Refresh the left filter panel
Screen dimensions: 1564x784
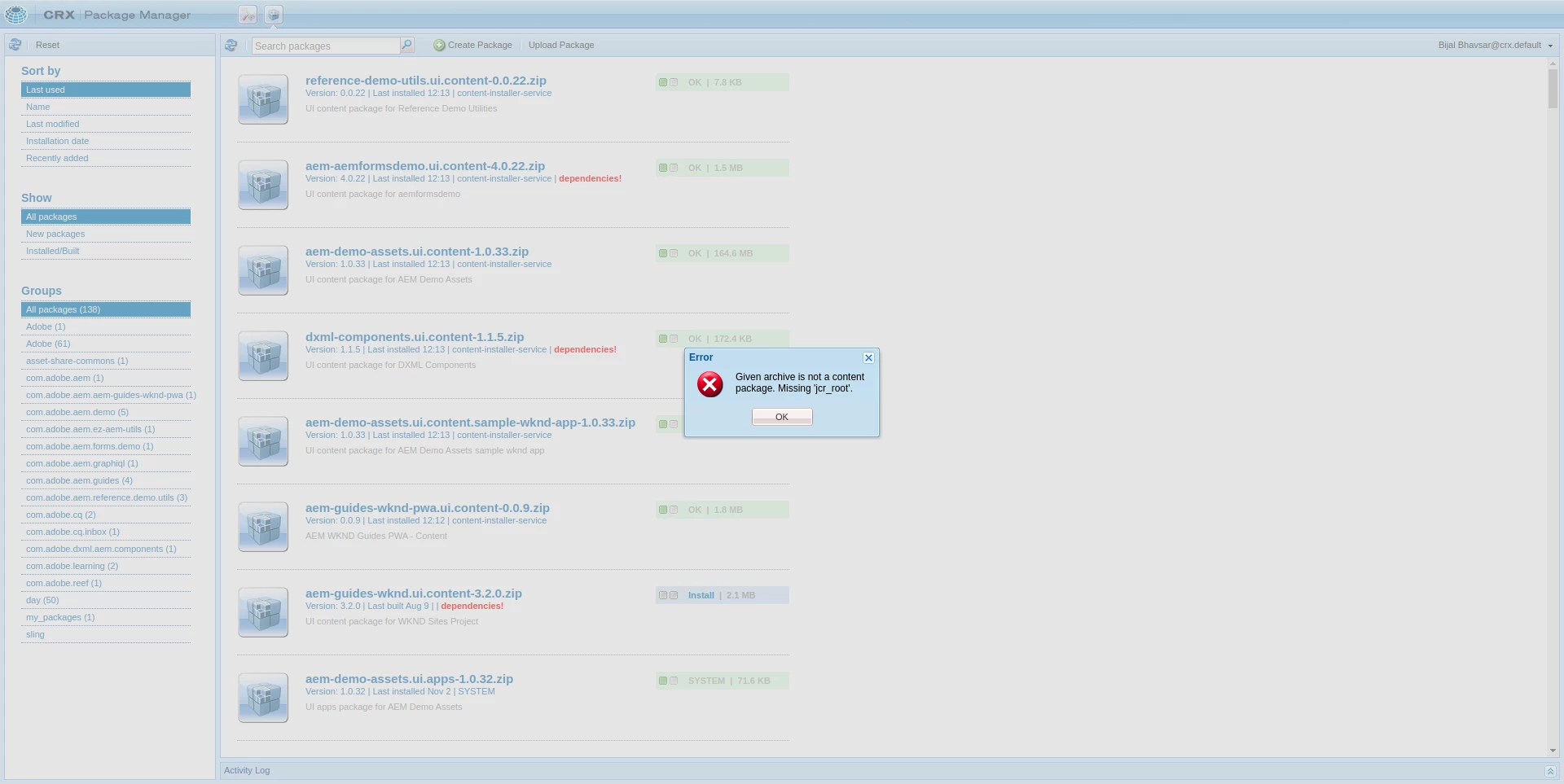[x=15, y=45]
